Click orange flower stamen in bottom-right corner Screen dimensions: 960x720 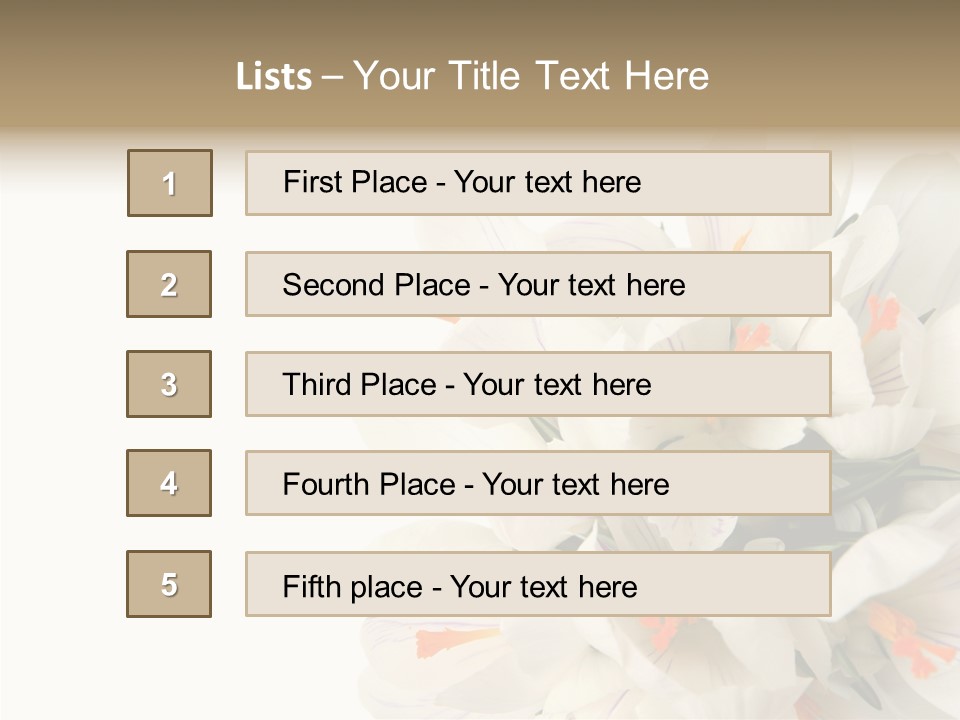pyautogui.click(x=905, y=640)
